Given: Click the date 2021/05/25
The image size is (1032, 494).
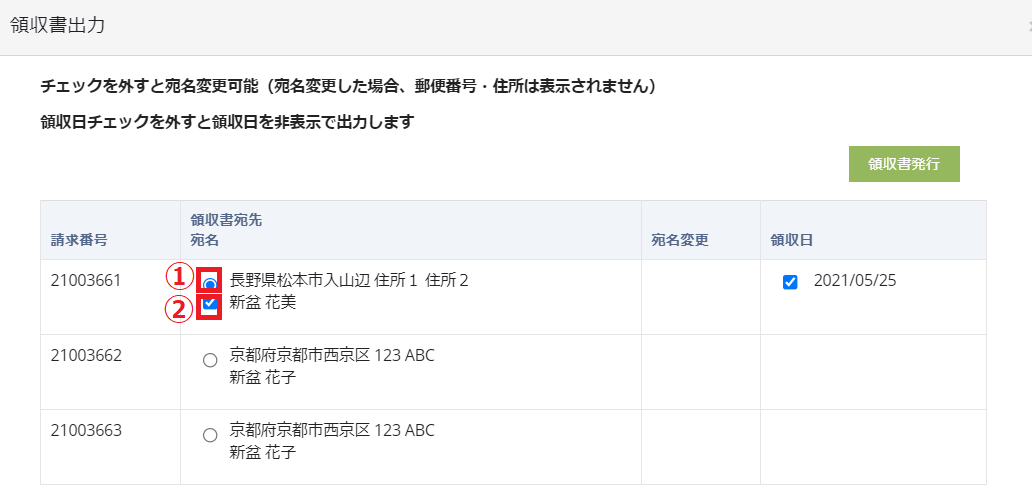Looking at the screenshot, I should (855, 280).
